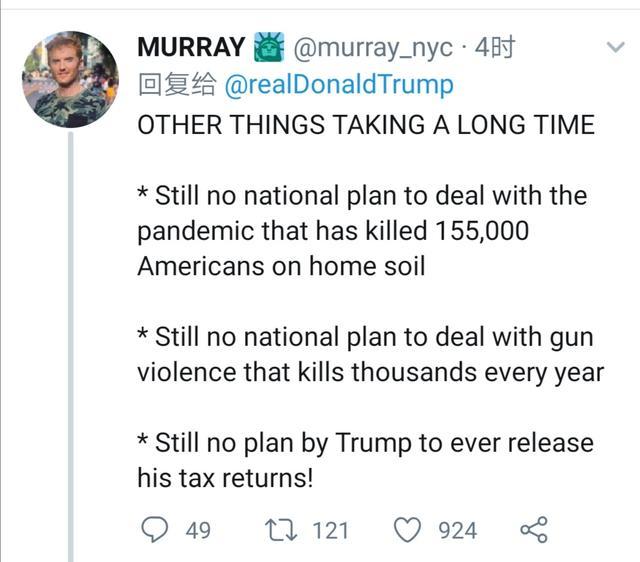Click the tax returns paragraph text
The height and width of the screenshot is (562, 640).
[364, 460]
